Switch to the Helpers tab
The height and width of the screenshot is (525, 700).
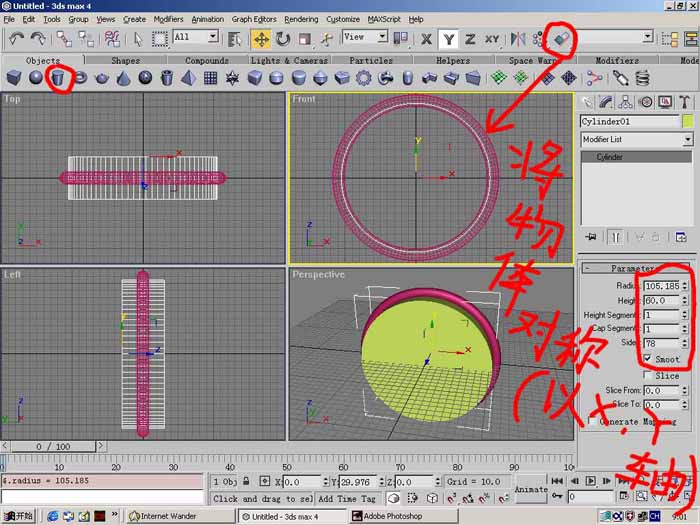click(453, 60)
